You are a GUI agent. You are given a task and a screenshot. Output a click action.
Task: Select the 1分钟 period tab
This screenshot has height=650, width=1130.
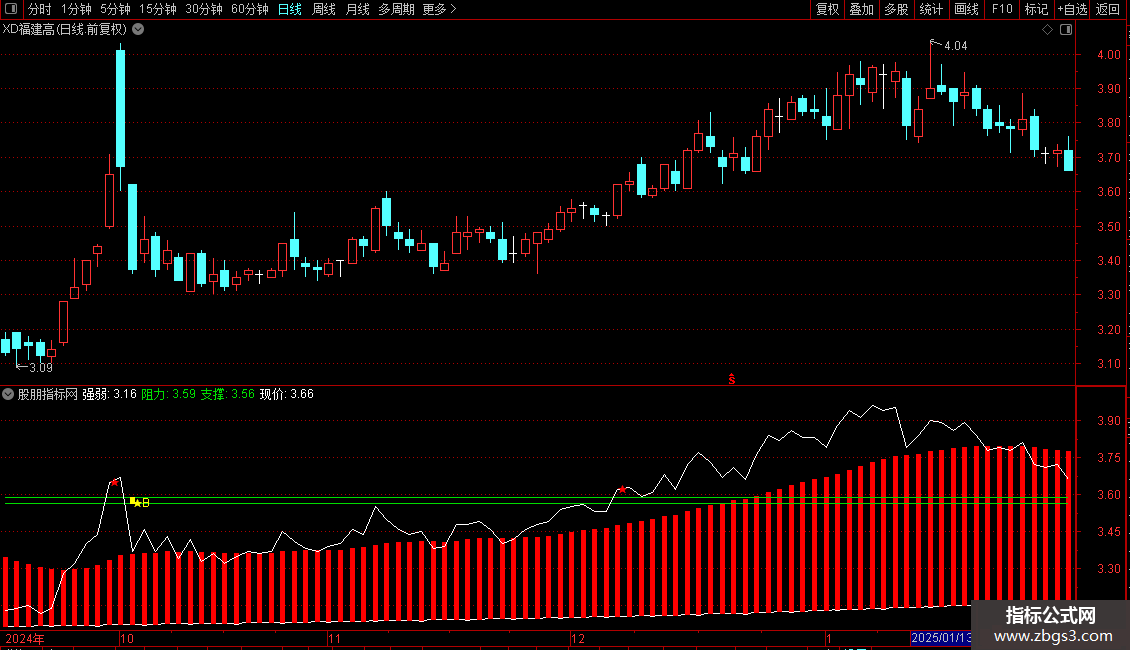click(76, 9)
